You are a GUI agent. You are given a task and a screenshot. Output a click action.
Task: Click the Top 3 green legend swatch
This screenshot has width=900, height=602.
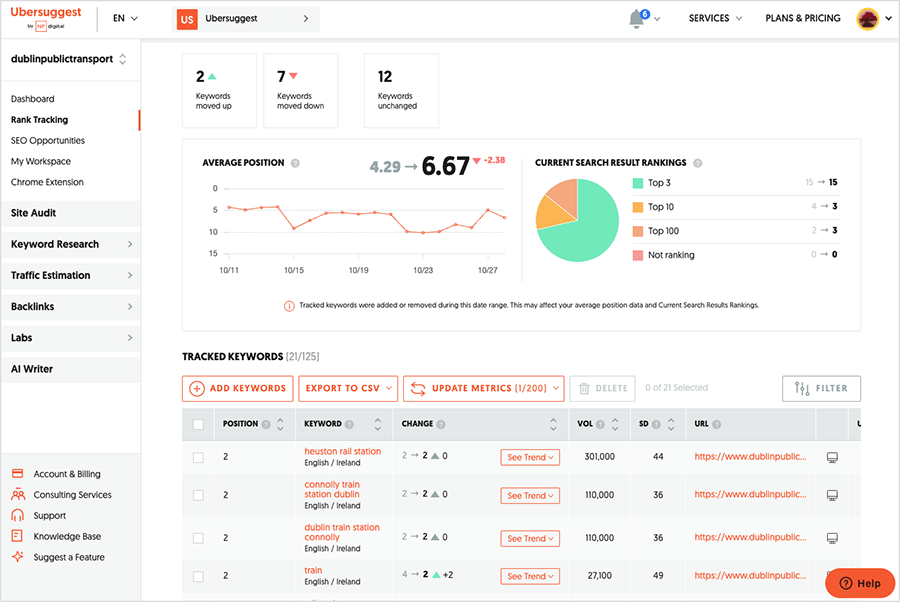pyautogui.click(x=638, y=183)
